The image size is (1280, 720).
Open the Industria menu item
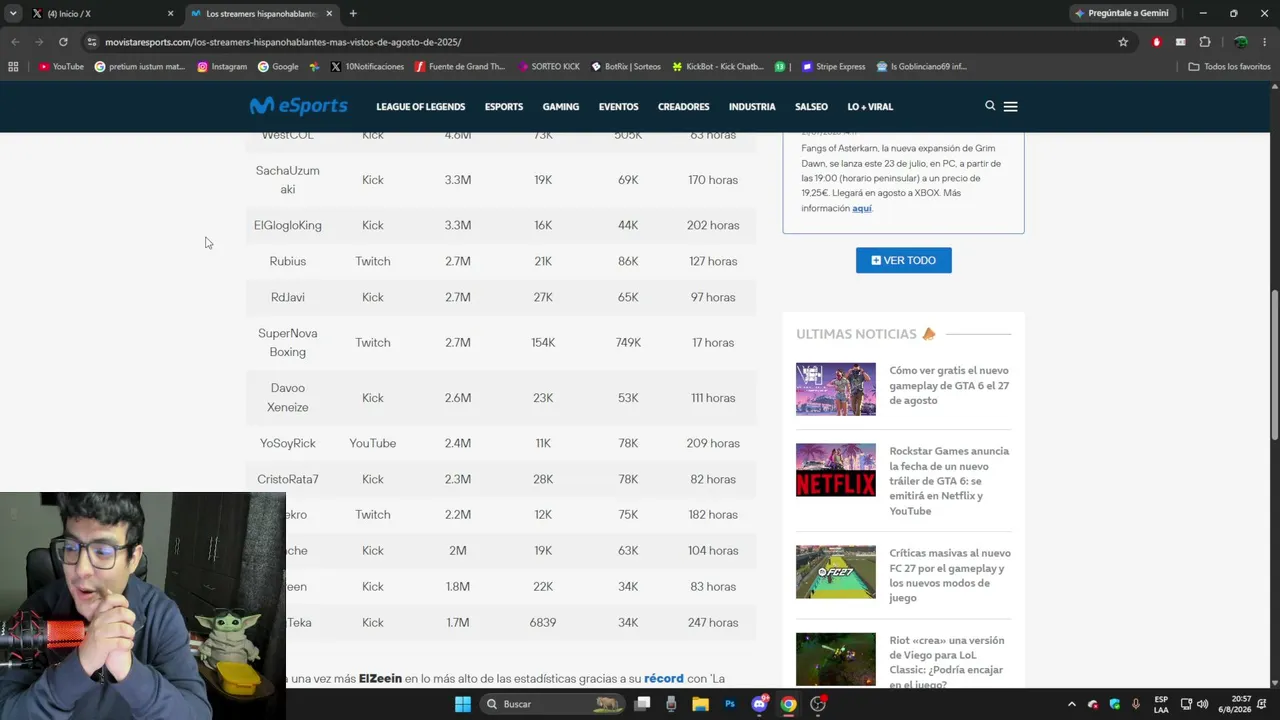click(752, 107)
